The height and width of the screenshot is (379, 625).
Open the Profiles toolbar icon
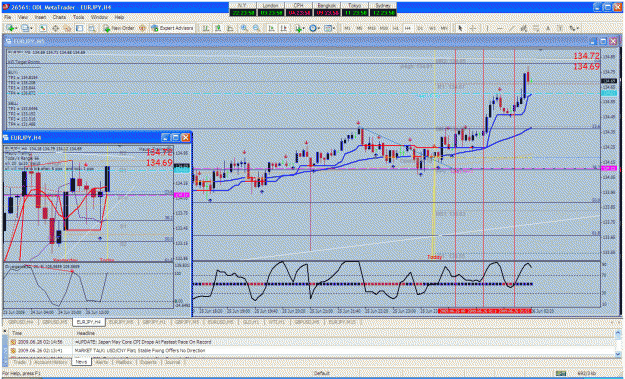25,28
